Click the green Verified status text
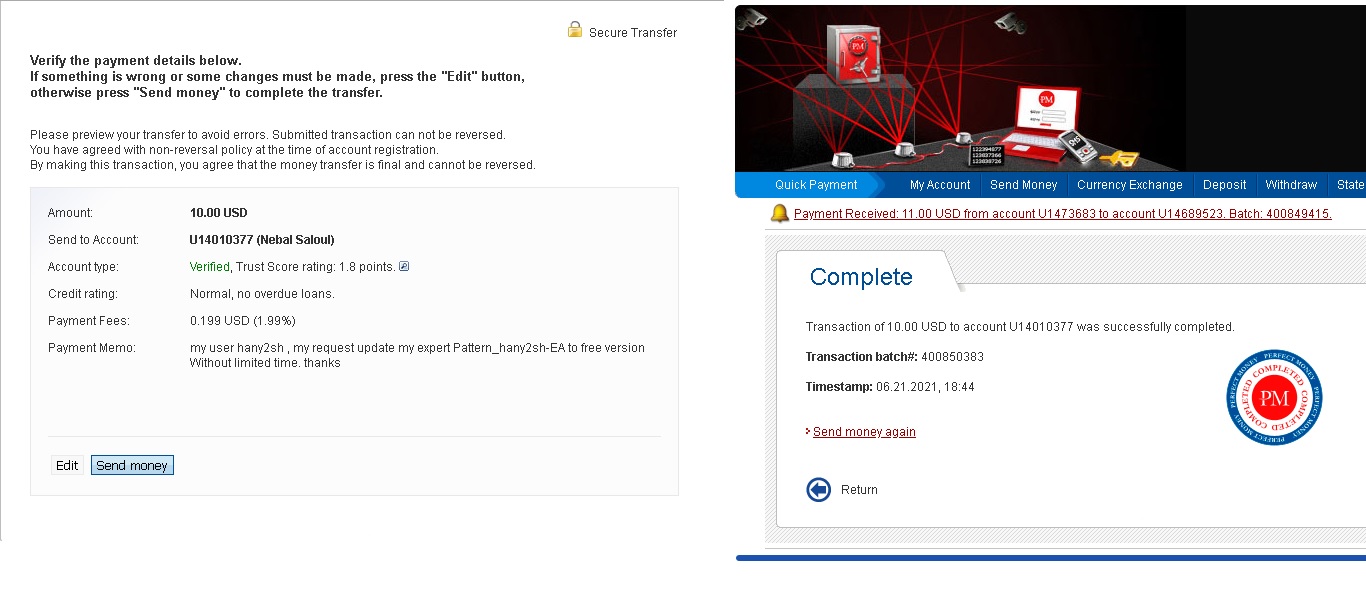The image size is (1366, 605). pyautogui.click(x=210, y=267)
